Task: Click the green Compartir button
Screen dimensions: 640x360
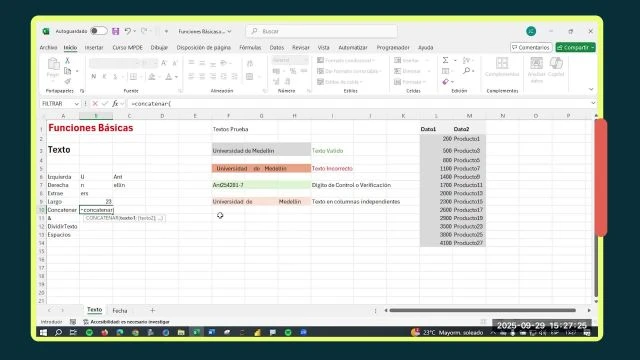Action: (x=576, y=48)
